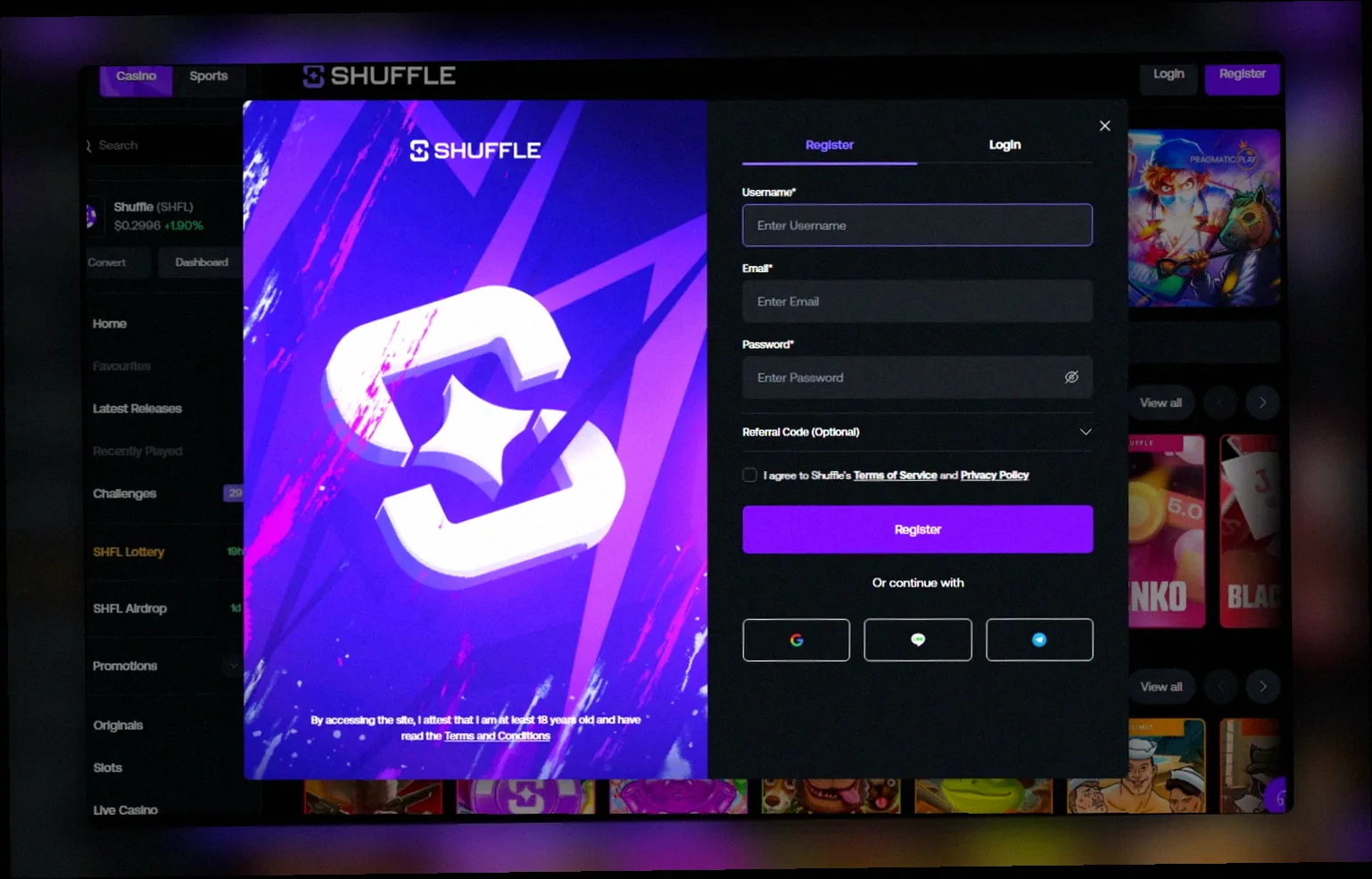Expand the Promotions sidebar section

point(165,666)
